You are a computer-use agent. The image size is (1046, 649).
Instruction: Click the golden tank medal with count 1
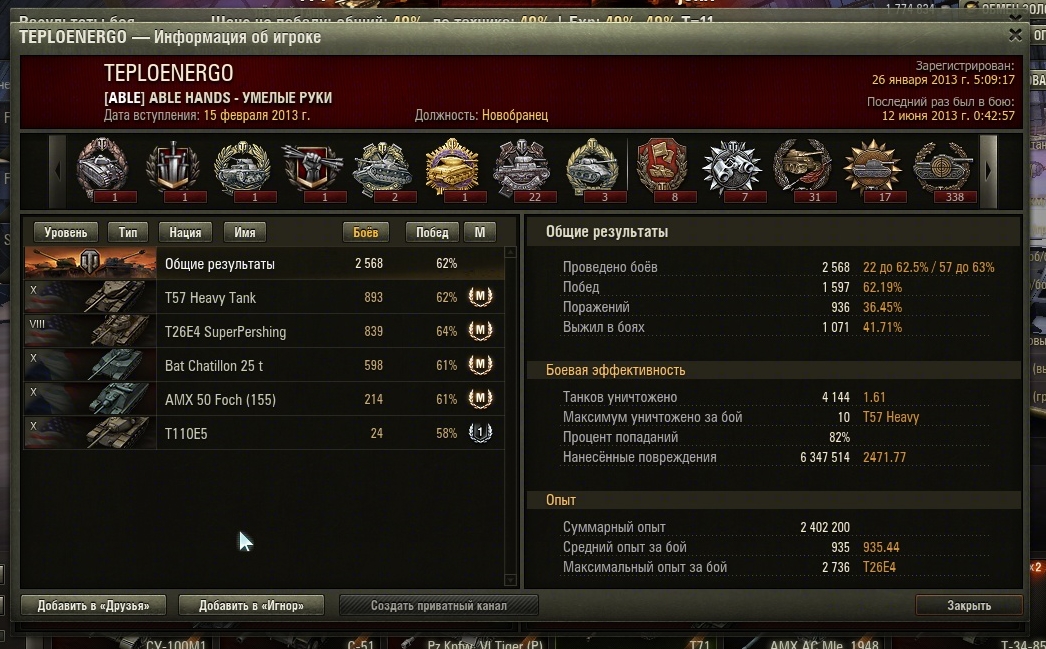tap(452, 169)
